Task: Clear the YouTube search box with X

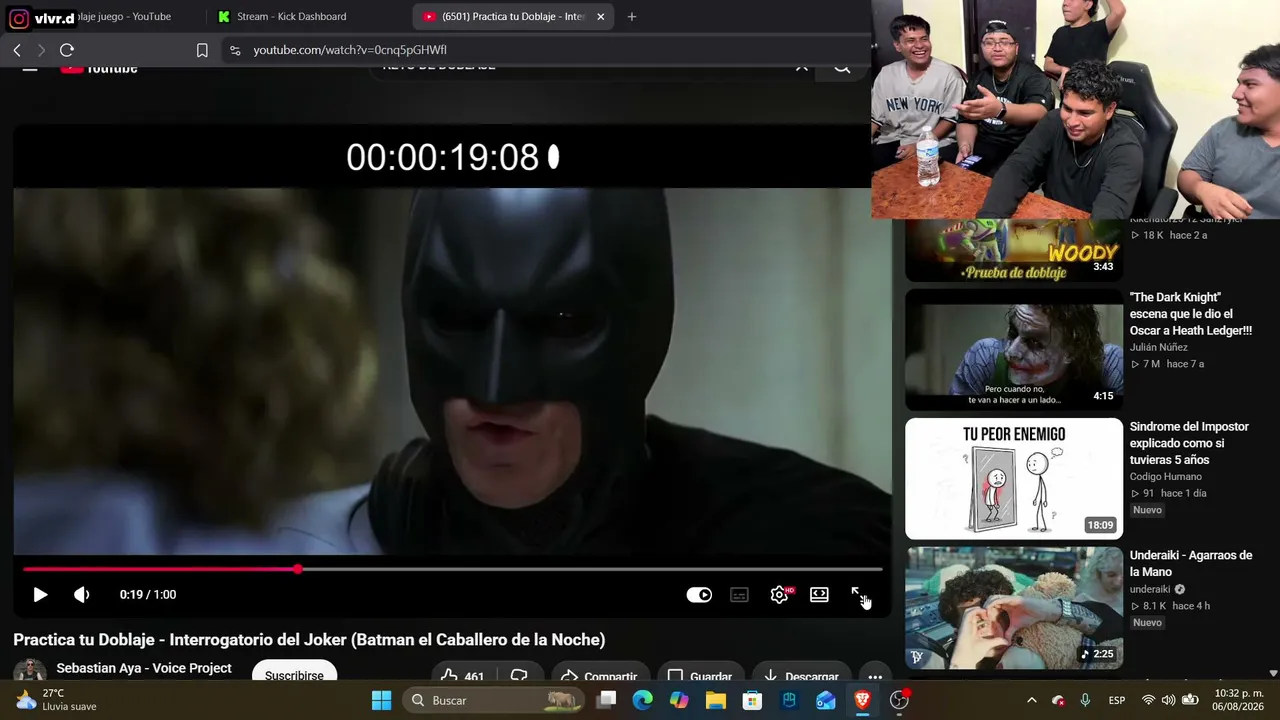Action: click(801, 67)
